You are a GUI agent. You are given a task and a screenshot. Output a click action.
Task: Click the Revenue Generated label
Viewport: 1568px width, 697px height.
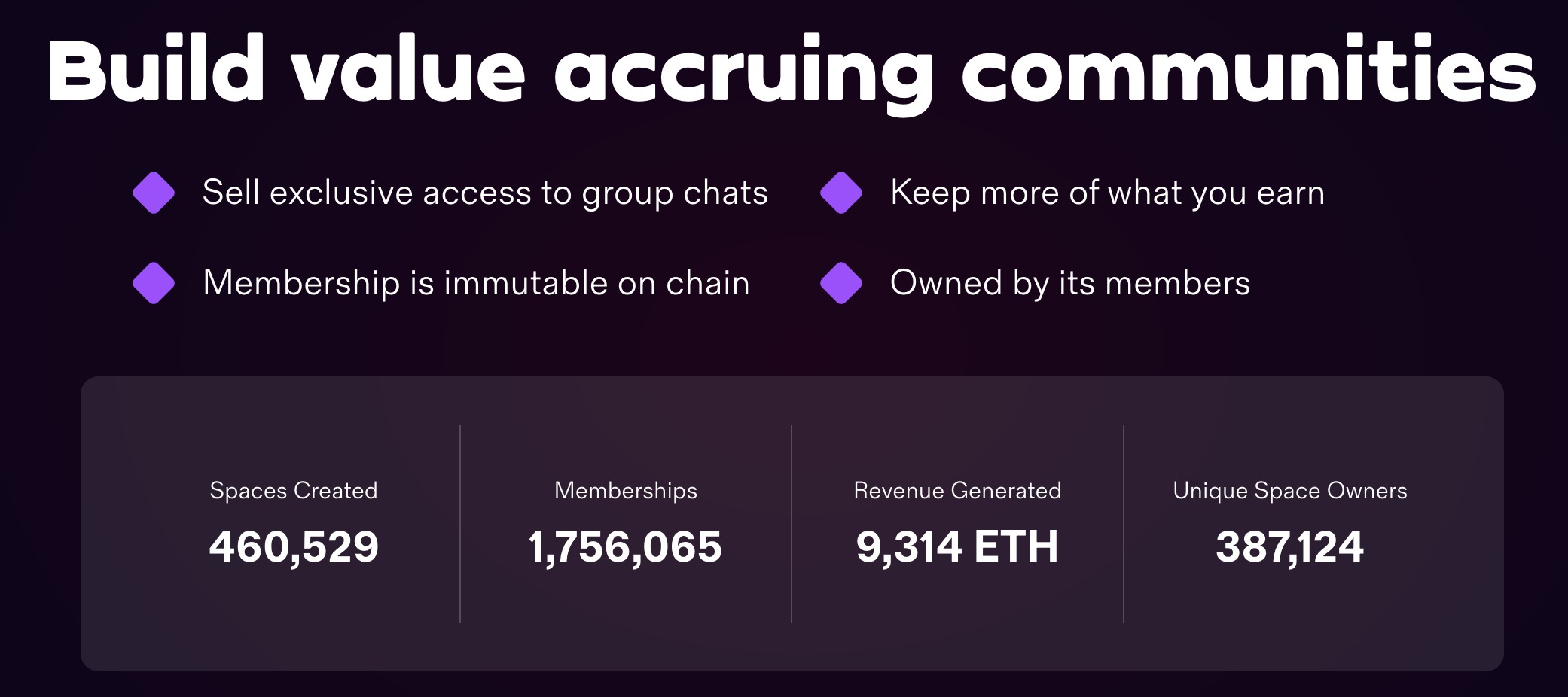[x=957, y=491]
